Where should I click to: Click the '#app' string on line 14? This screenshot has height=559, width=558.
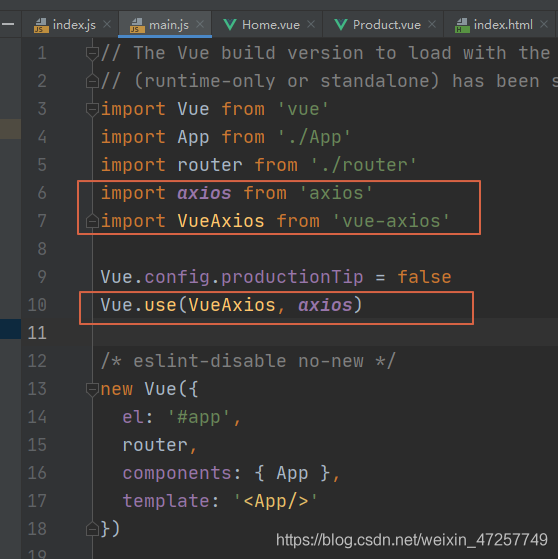pos(199,417)
